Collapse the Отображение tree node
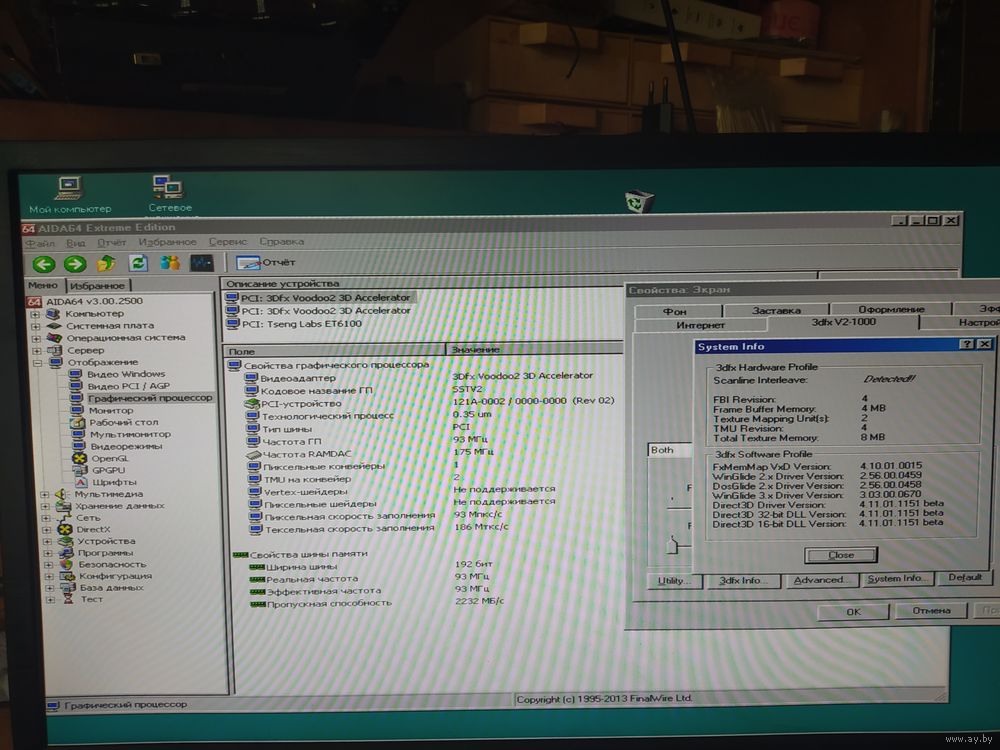The width and height of the screenshot is (1000, 750). [x=38, y=362]
